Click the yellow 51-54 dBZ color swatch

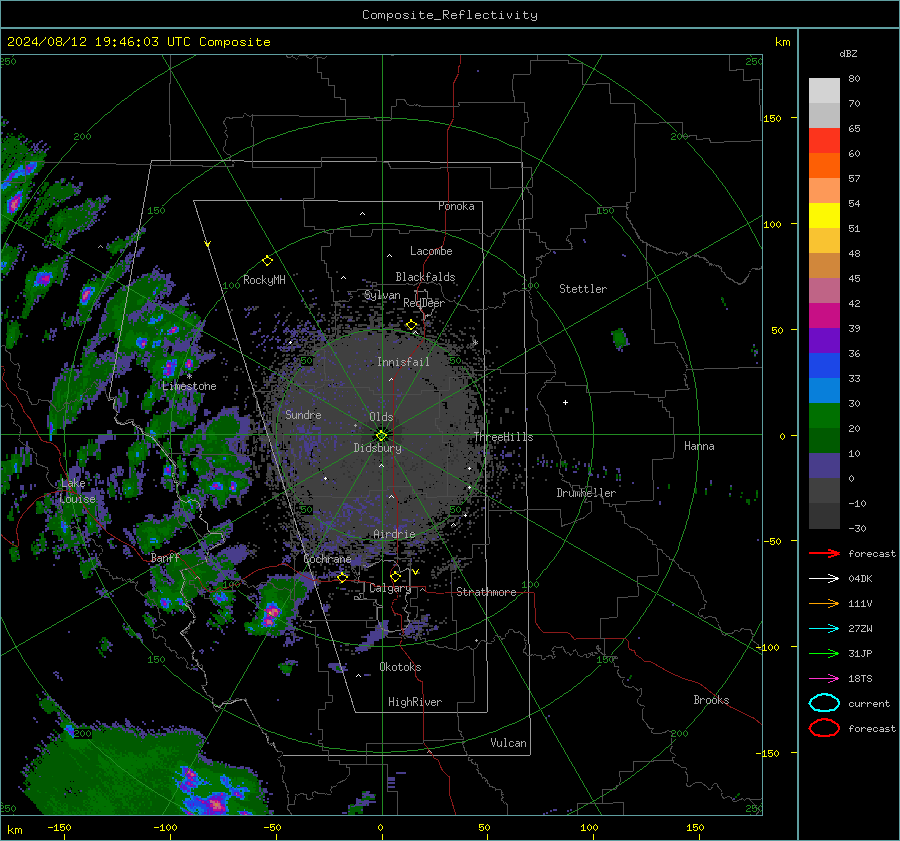coord(824,216)
